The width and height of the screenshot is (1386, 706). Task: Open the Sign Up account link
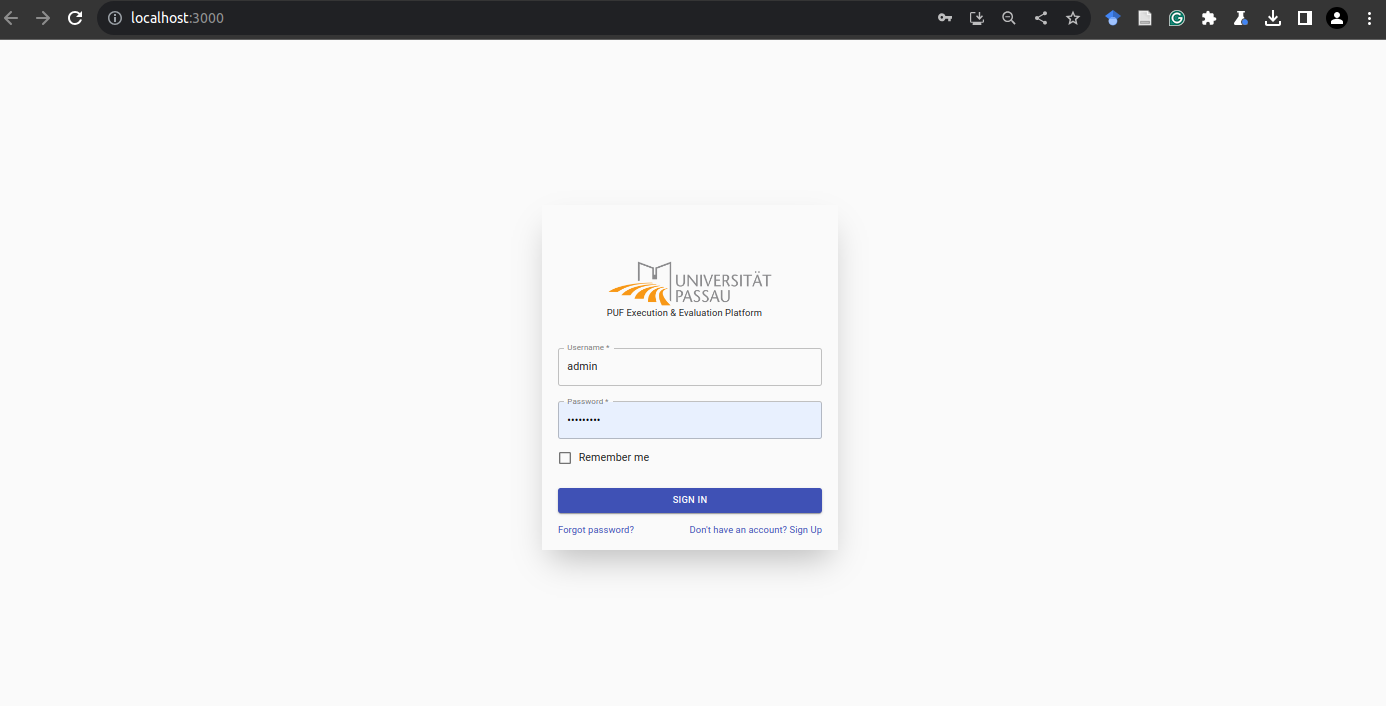[x=755, y=530]
